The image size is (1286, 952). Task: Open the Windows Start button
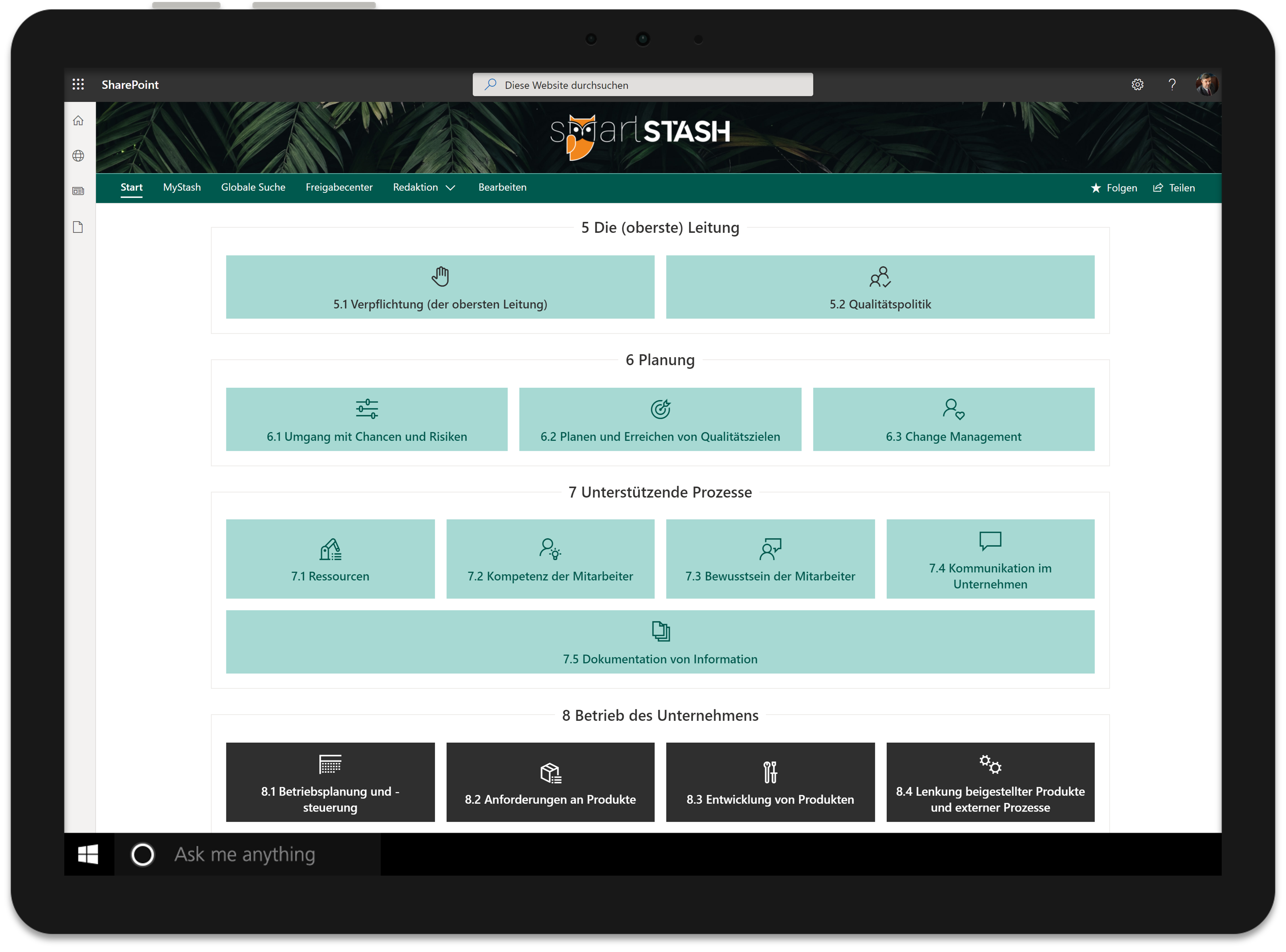[88, 854]
